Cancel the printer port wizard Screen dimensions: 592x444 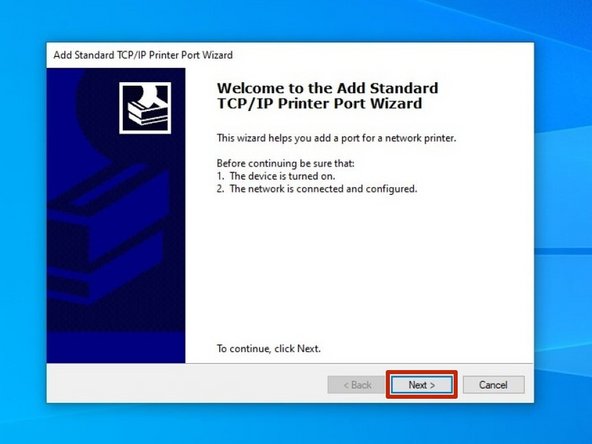pyautogui.click(x=493, y=385)
